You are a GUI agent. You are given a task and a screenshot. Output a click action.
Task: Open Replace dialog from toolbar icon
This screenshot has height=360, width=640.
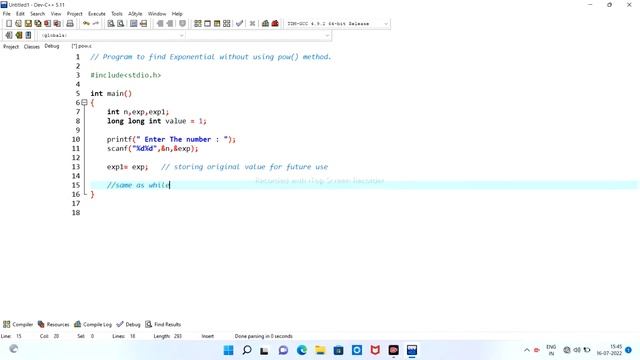120,24
